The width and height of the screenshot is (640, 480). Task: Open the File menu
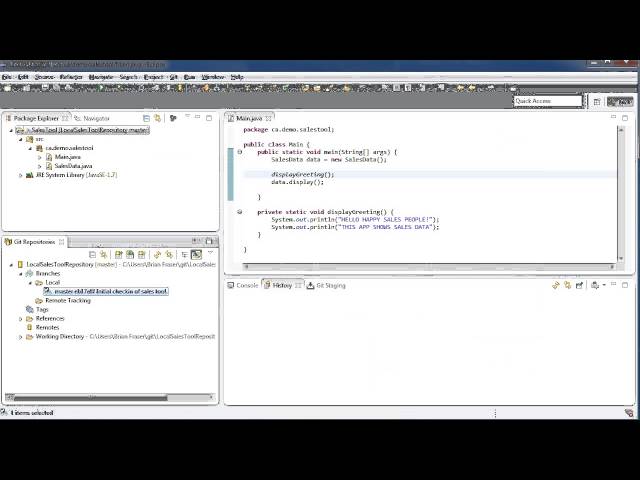coord(7,77)
